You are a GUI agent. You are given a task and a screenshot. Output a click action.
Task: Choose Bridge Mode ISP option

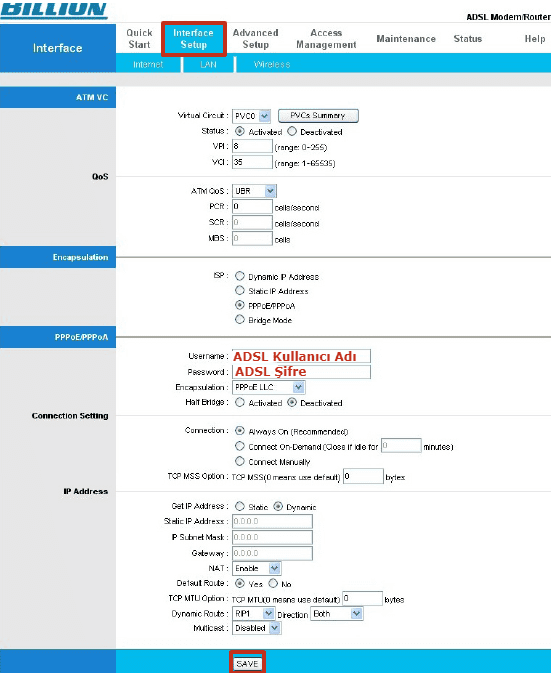pyautogui.click(x=239, y=320)
